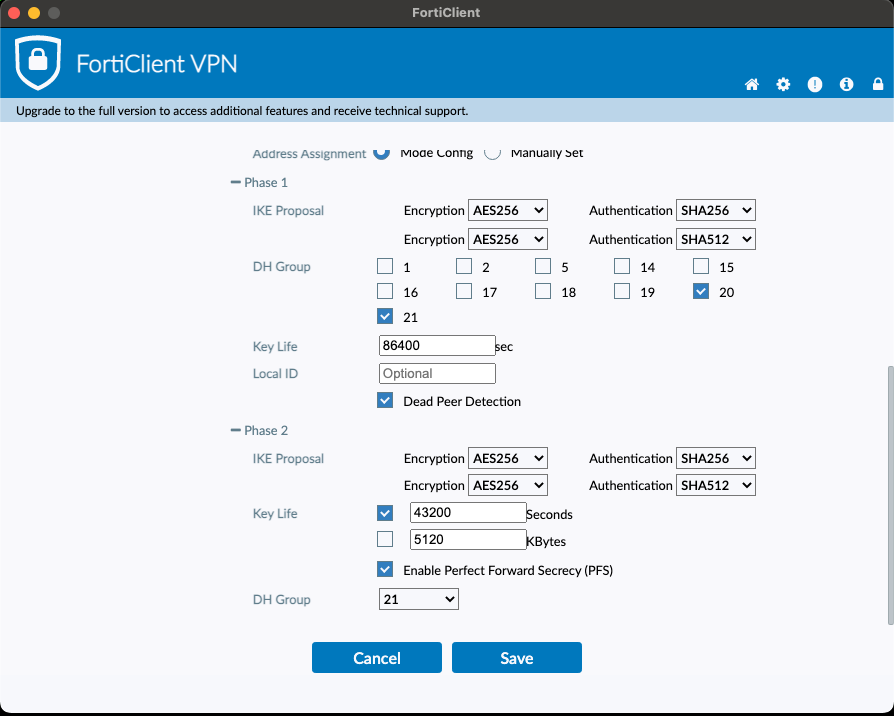The height and width of the screenshot is (716, 894).
Task: Click the 'Address Assignment' label
Action: (309, 153)
